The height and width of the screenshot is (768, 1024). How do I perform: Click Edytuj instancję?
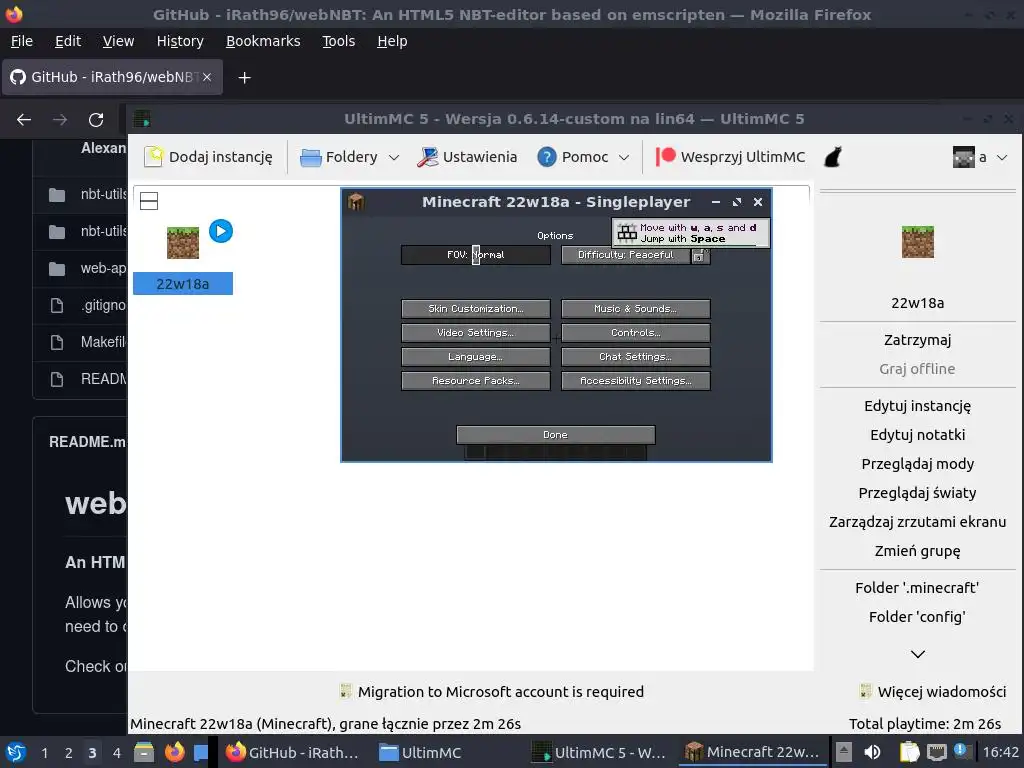click(918, 406)
